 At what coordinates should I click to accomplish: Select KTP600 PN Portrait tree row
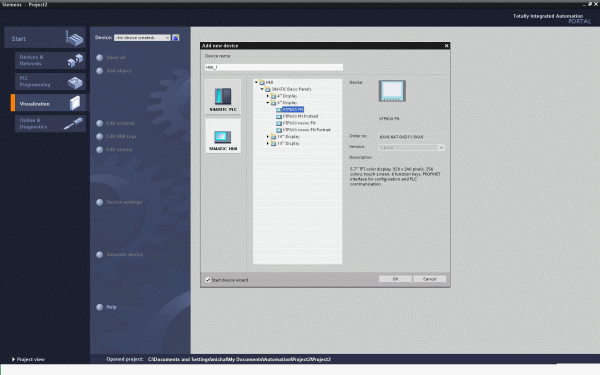(x=300, y=116)
